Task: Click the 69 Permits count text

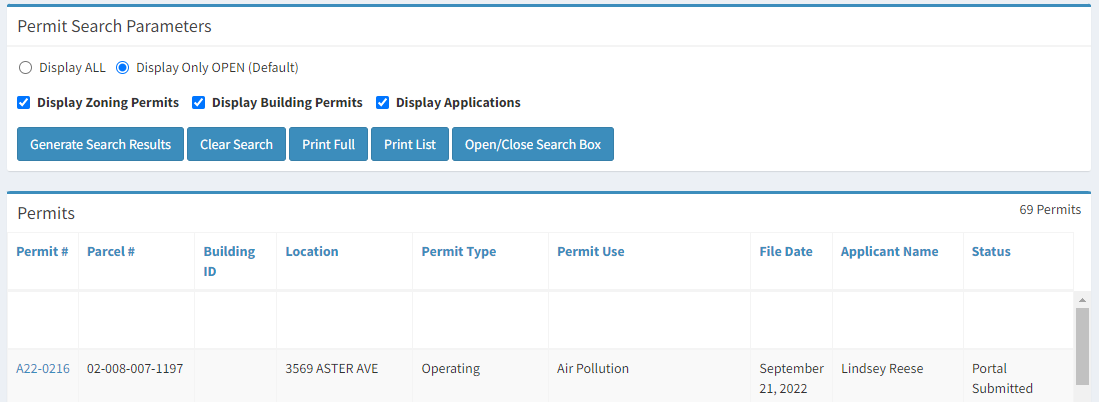Action: click(1050, 209)
